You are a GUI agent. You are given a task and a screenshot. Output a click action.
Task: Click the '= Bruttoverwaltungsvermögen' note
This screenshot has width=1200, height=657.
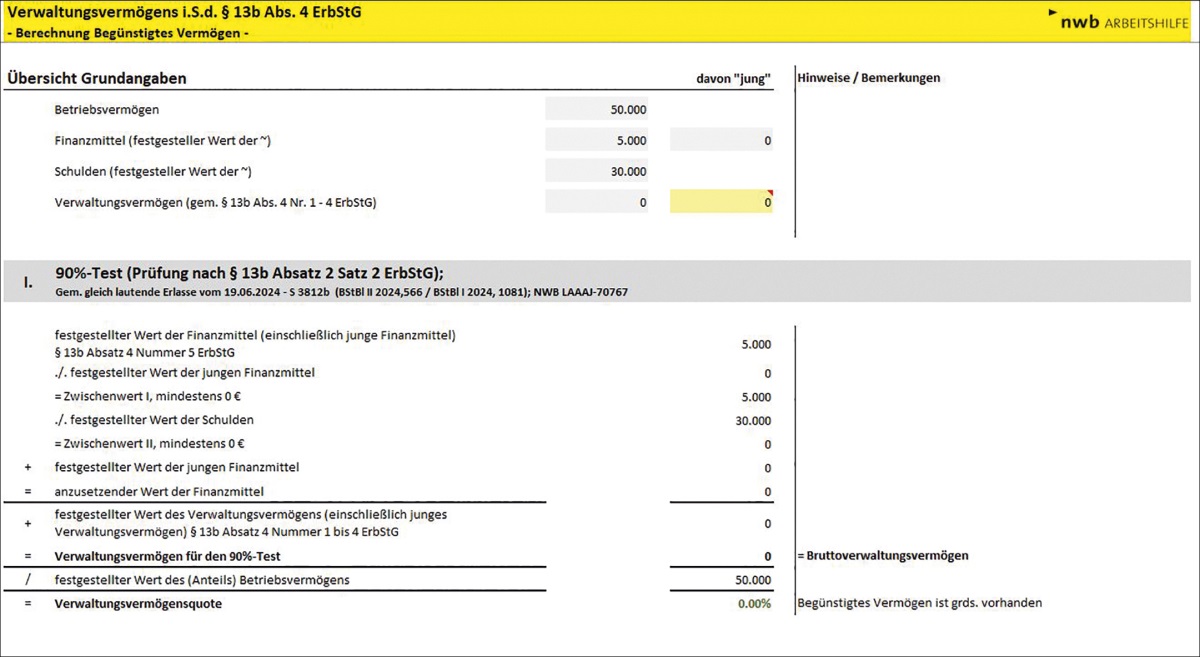click(x=882, y=556)
